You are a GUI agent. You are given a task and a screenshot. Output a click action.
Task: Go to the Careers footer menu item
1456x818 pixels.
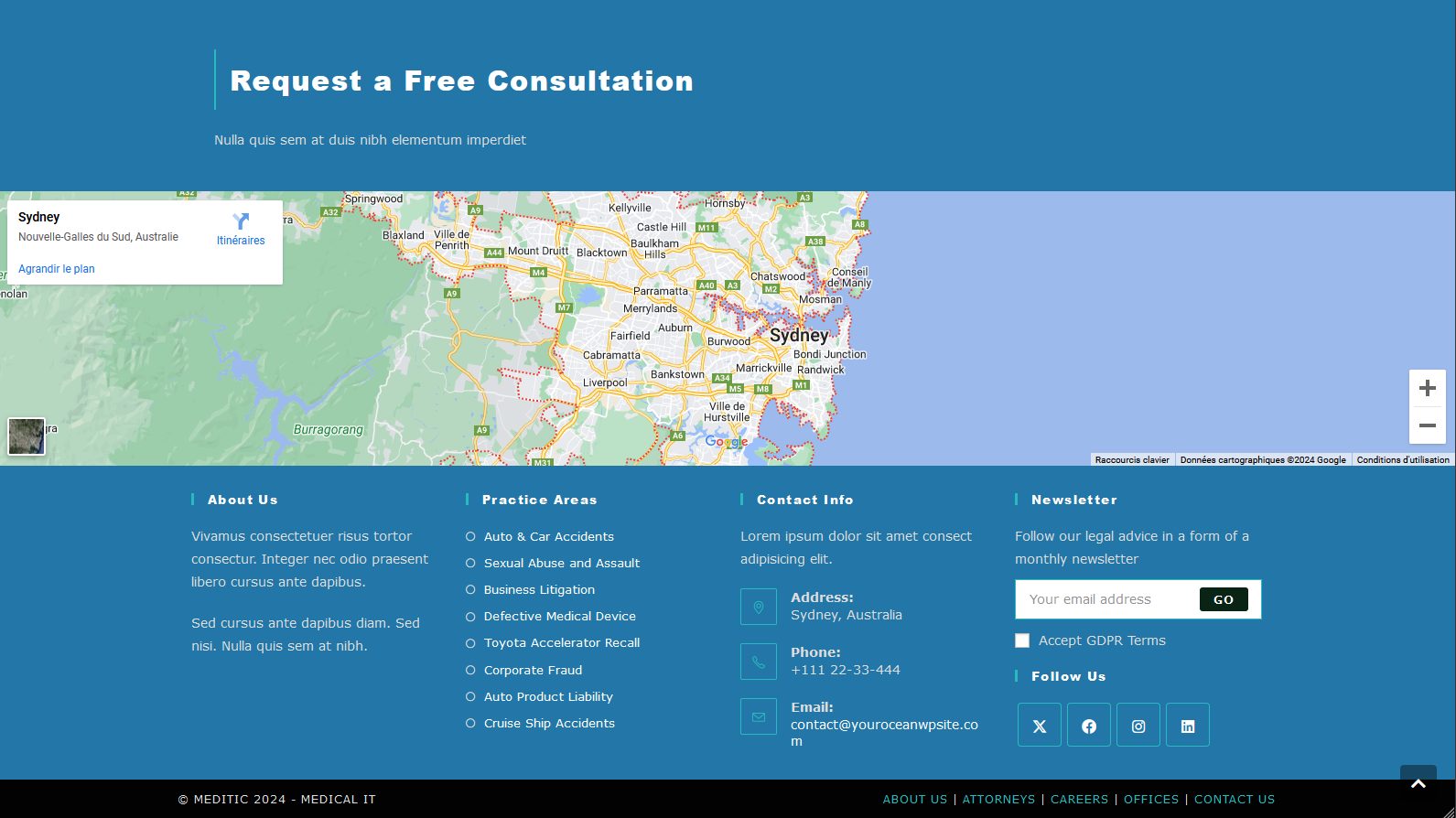tap(1079, 800)
